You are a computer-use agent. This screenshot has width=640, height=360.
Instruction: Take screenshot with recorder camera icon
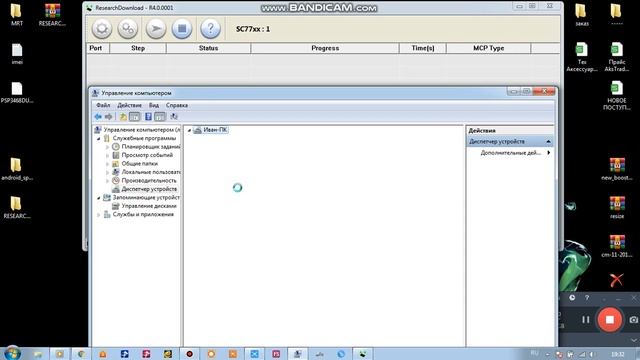coord(633,320)
